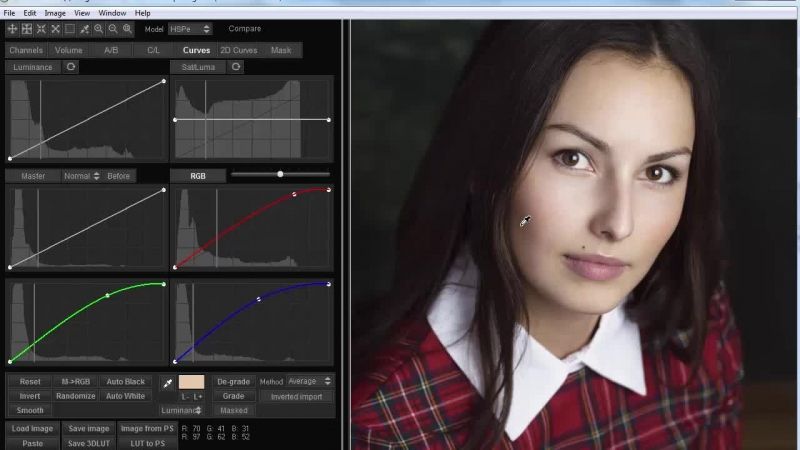This screenshot has width=800, height=450.
Task: Select the toolbar eyedropper tool
Action: point(84,29)
